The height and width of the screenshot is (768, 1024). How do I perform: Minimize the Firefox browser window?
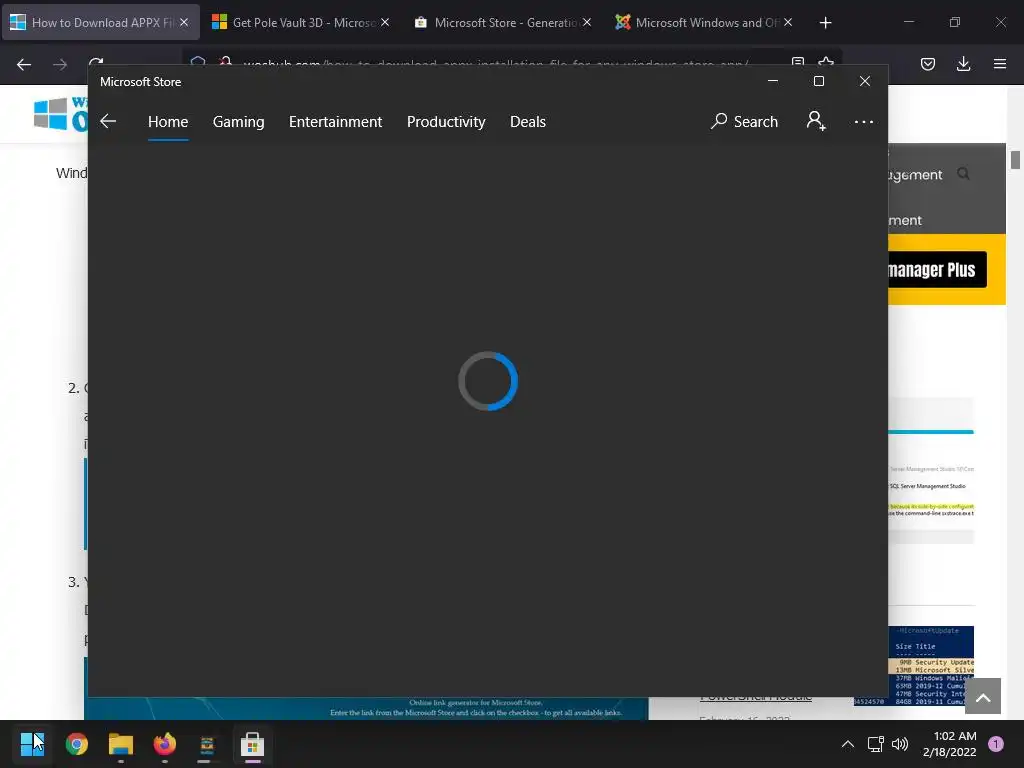(x=908, y=22)
